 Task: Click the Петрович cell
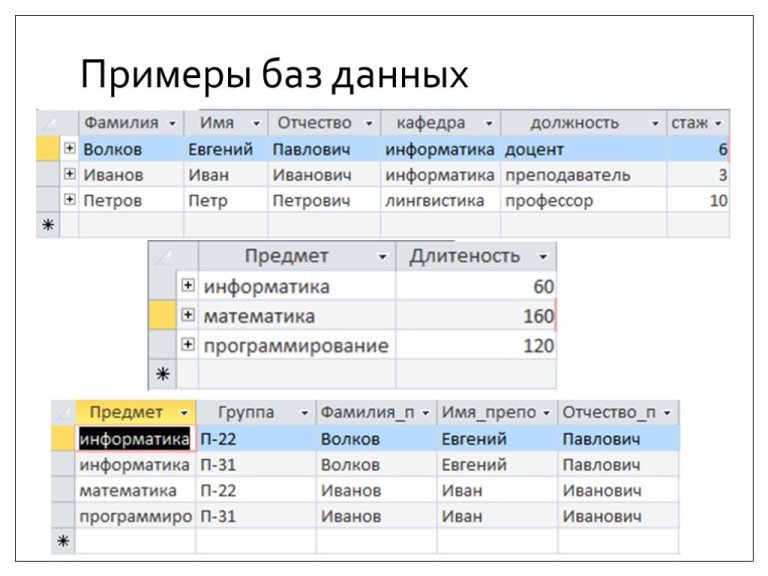324,200
